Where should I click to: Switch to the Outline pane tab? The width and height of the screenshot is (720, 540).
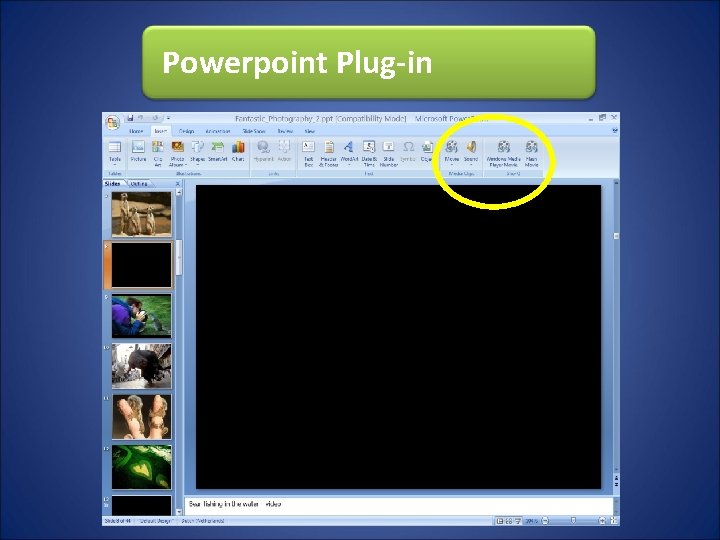pos(139,184)
